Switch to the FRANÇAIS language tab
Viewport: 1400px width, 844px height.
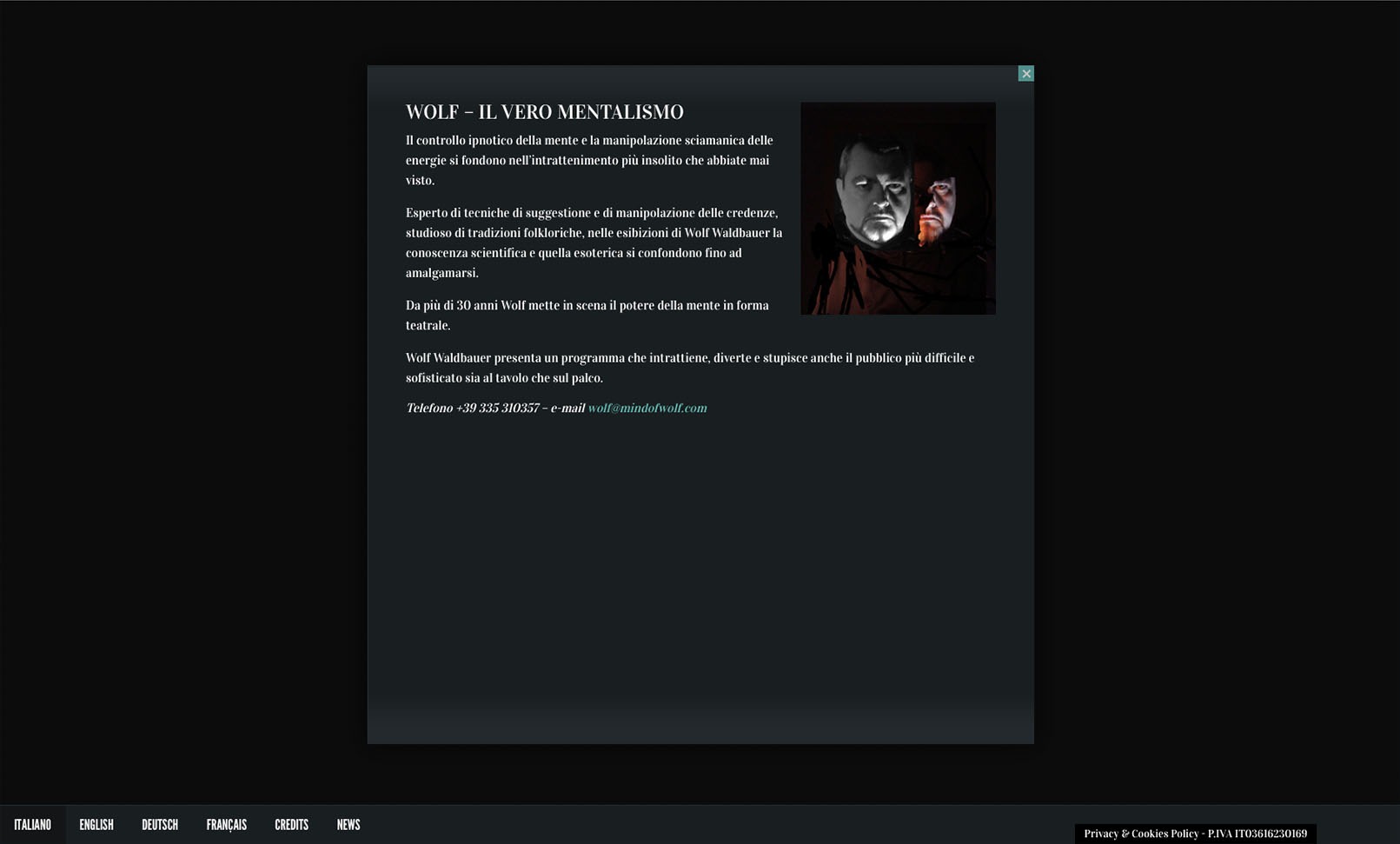click(227, 825)
